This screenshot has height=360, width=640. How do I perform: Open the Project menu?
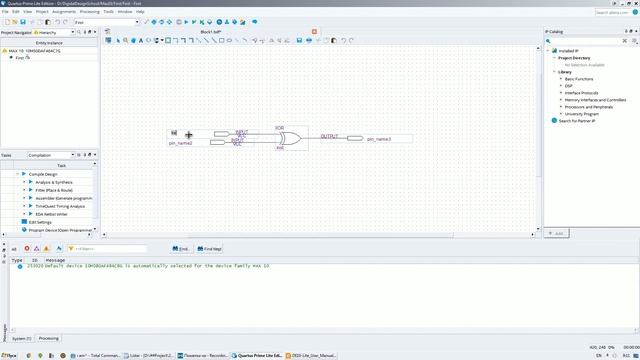point(42,12)
